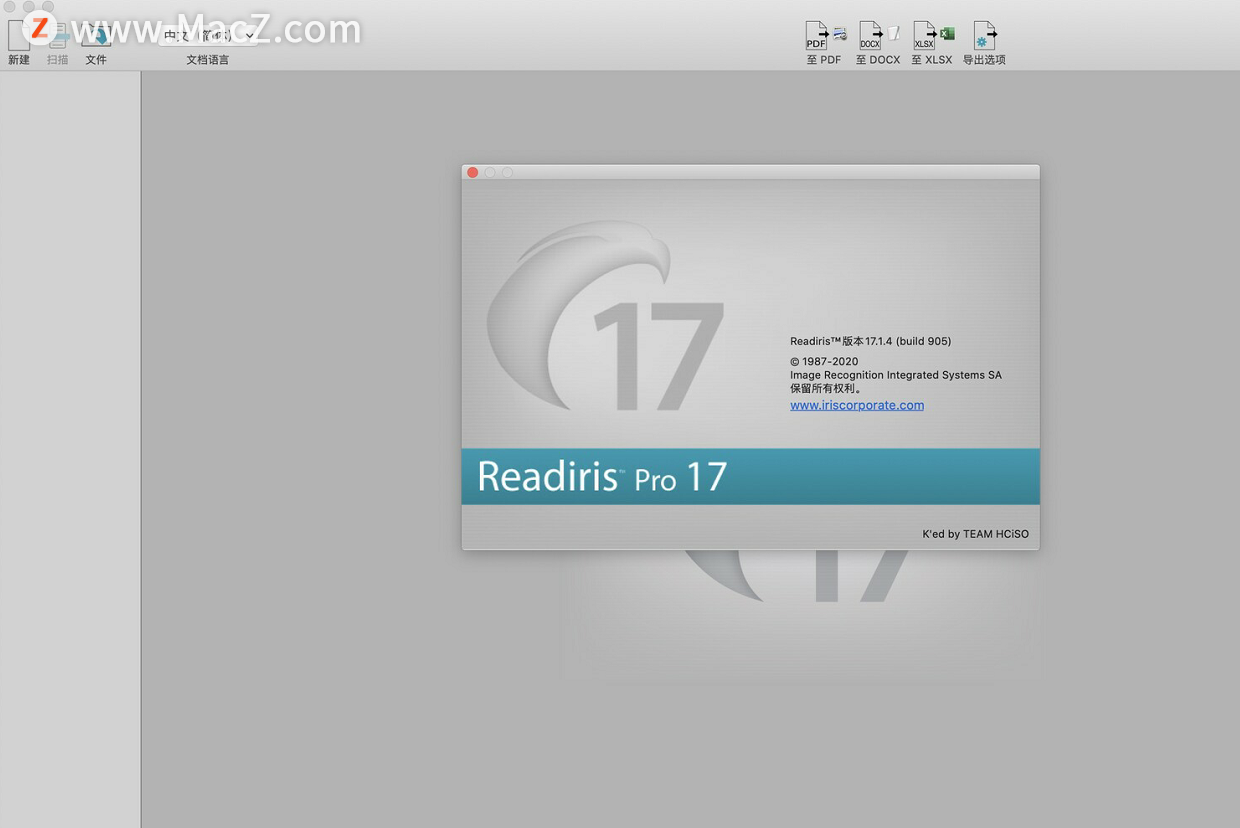The image size is (1240, 828).
Task: Click the K'ed by TEAM HCiSO text
Action: [976, 534]
